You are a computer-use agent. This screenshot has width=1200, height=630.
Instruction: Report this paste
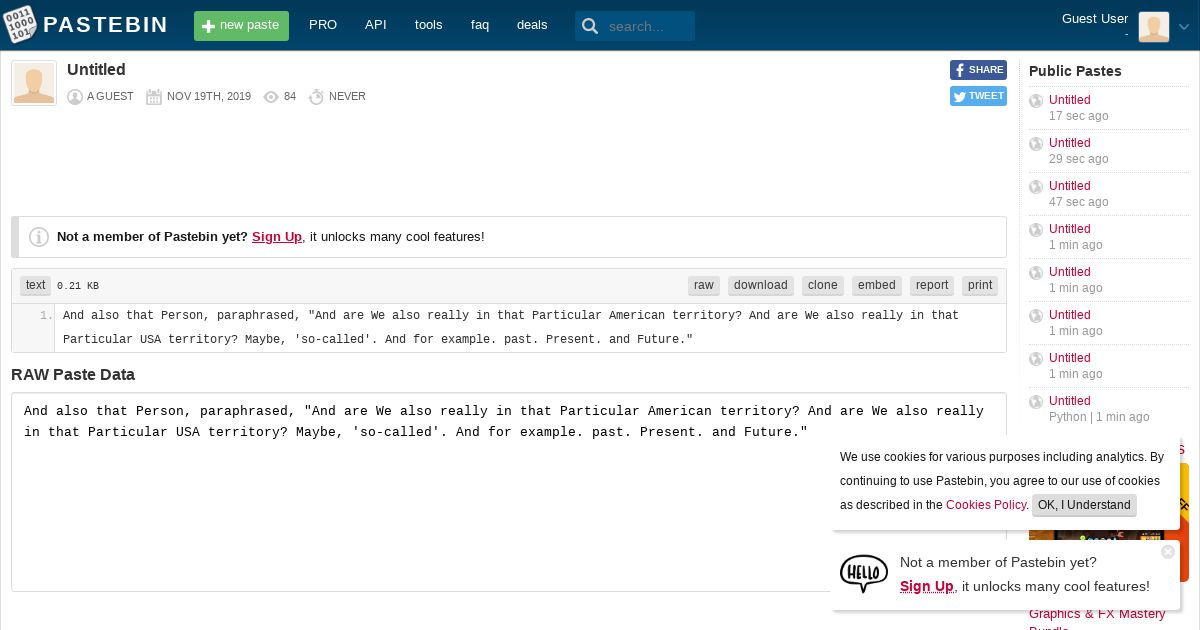[x=932, y=285]
